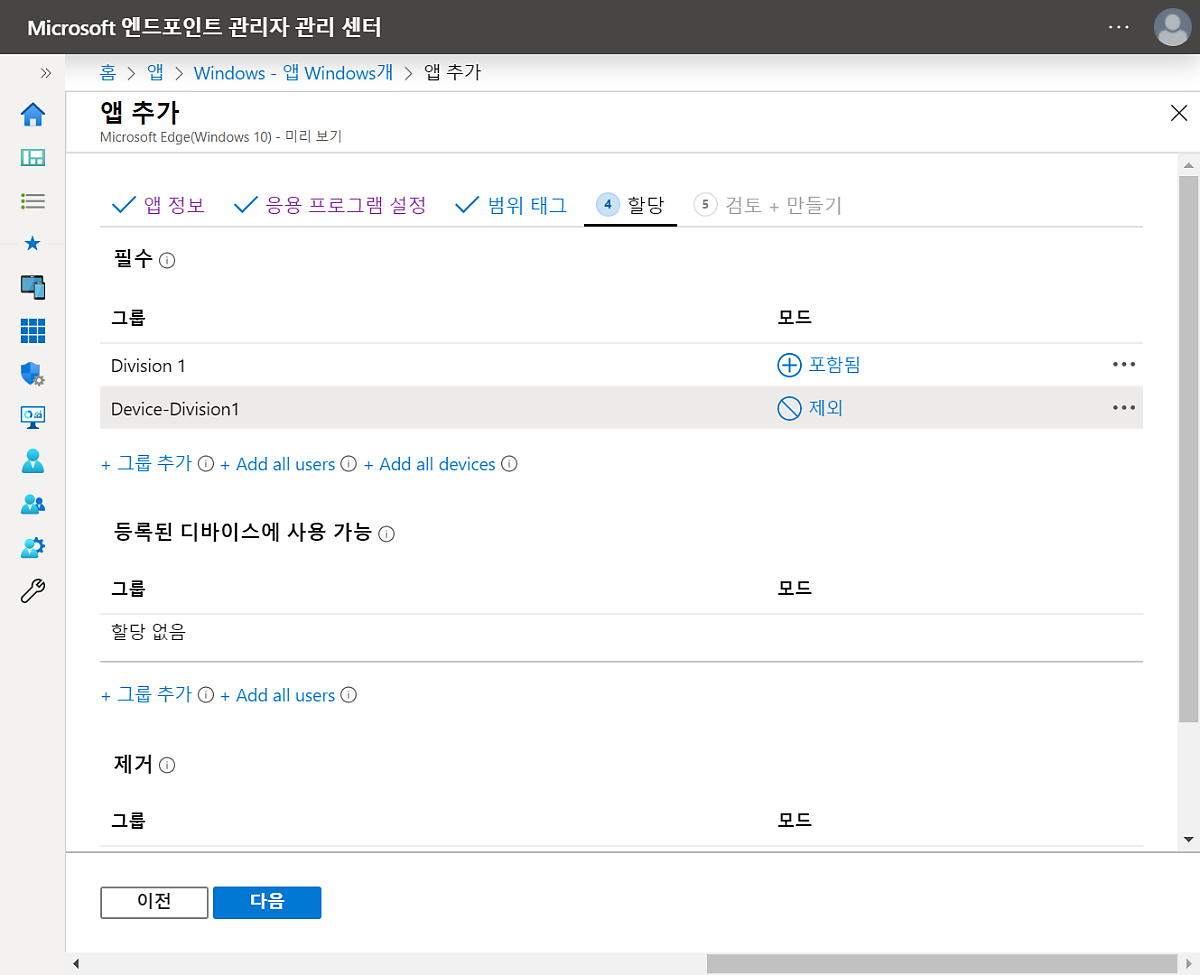The height and width of the screenshot is (975, 1200).
Task: Click the horizontal scroll left arrow
Action: click(x=76, y=964)
